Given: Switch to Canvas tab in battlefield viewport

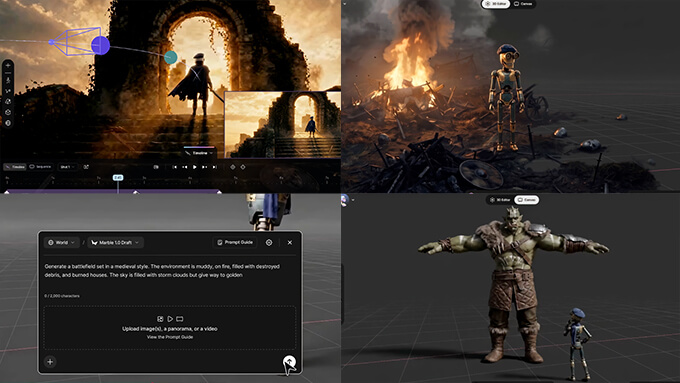Looking at the screenshot, I should pyautogui.click(x=523, y=4).
